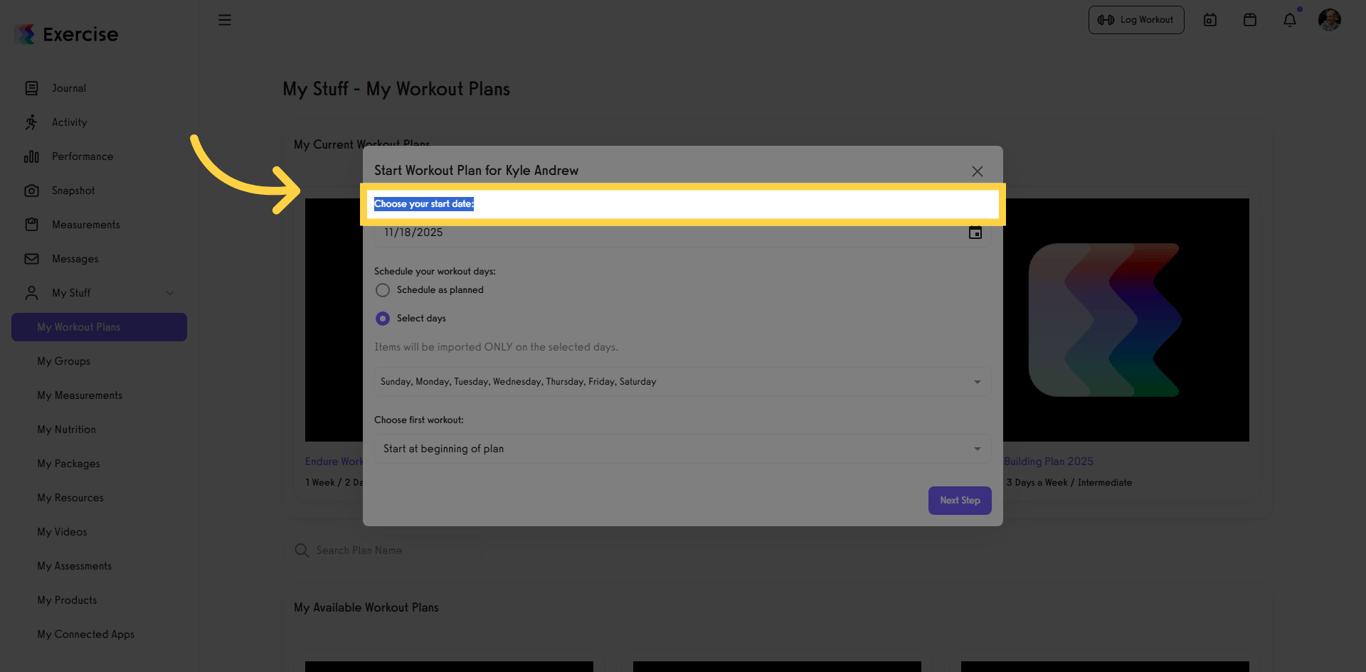Open the date picker calendar icon

pos(975,232)
